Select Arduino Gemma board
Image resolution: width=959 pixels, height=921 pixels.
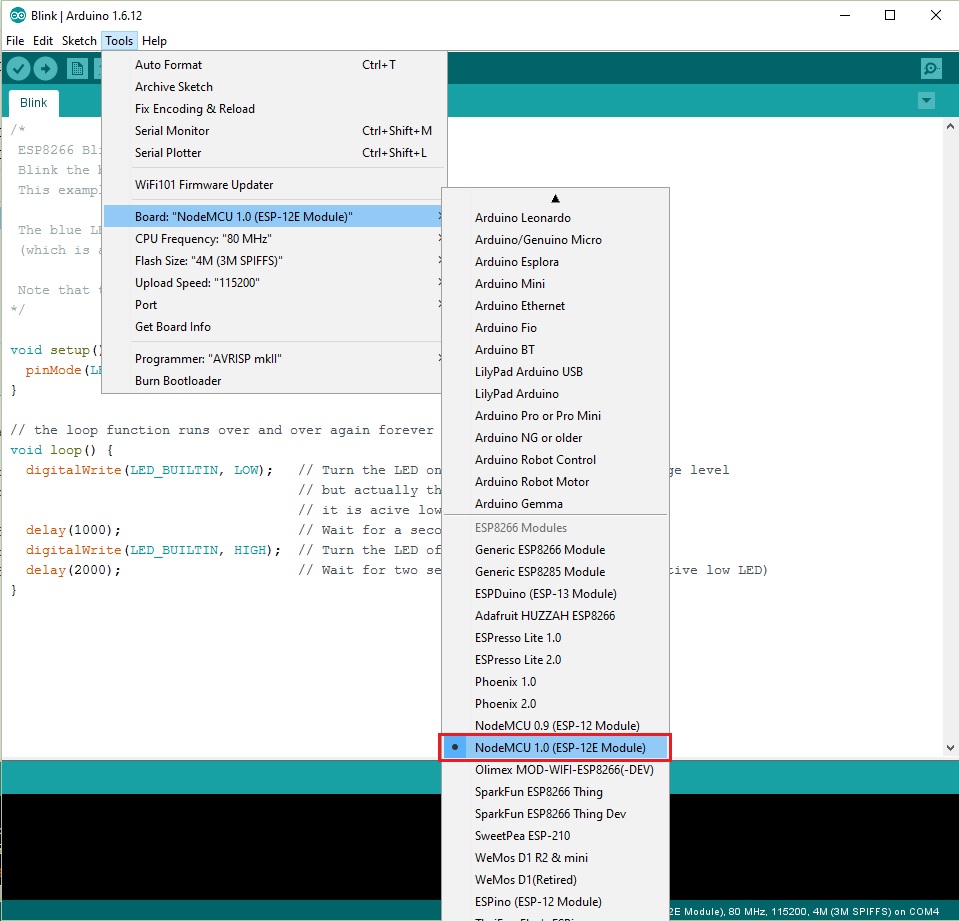[x=555, y=504]
